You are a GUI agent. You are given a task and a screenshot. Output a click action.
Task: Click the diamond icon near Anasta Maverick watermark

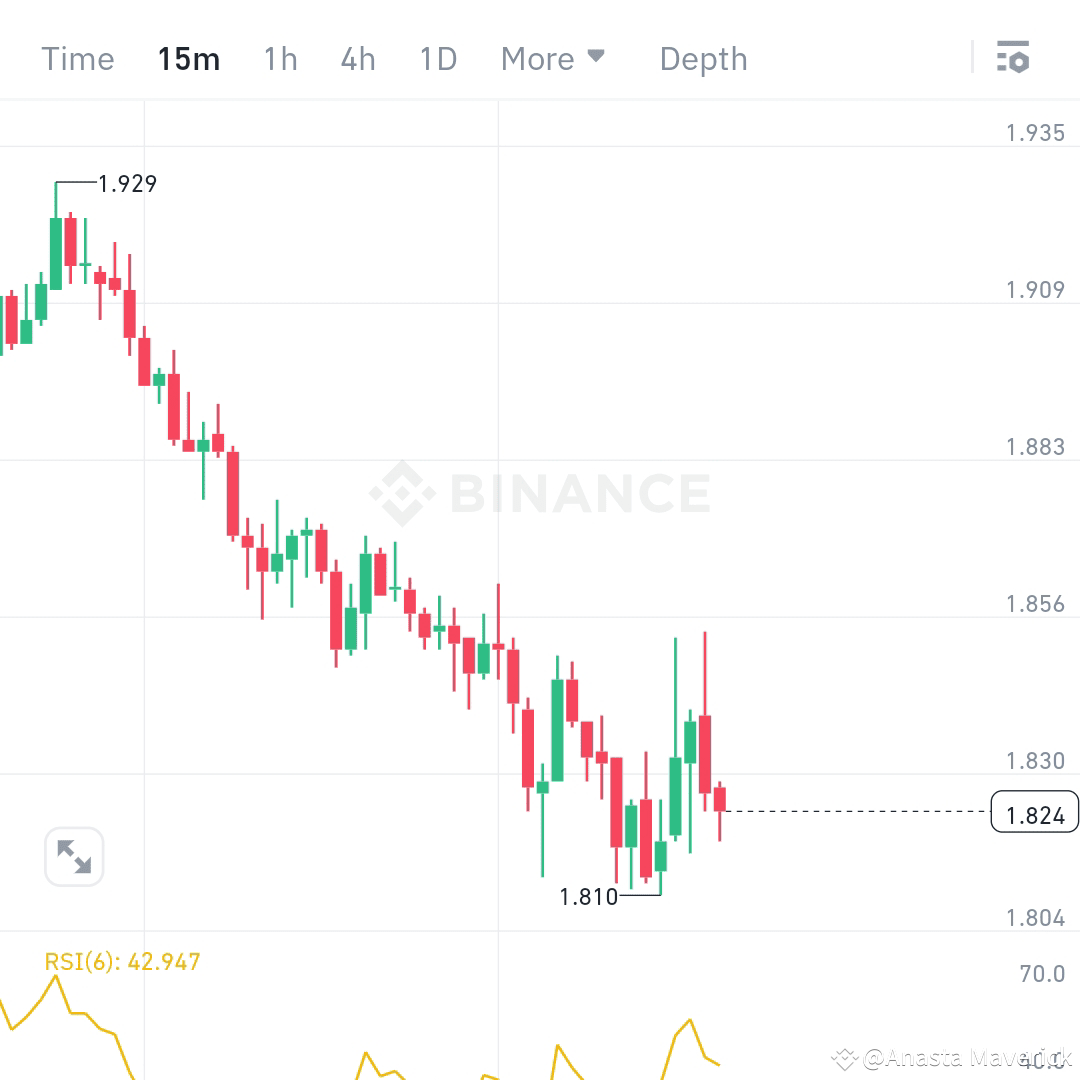843,1057
